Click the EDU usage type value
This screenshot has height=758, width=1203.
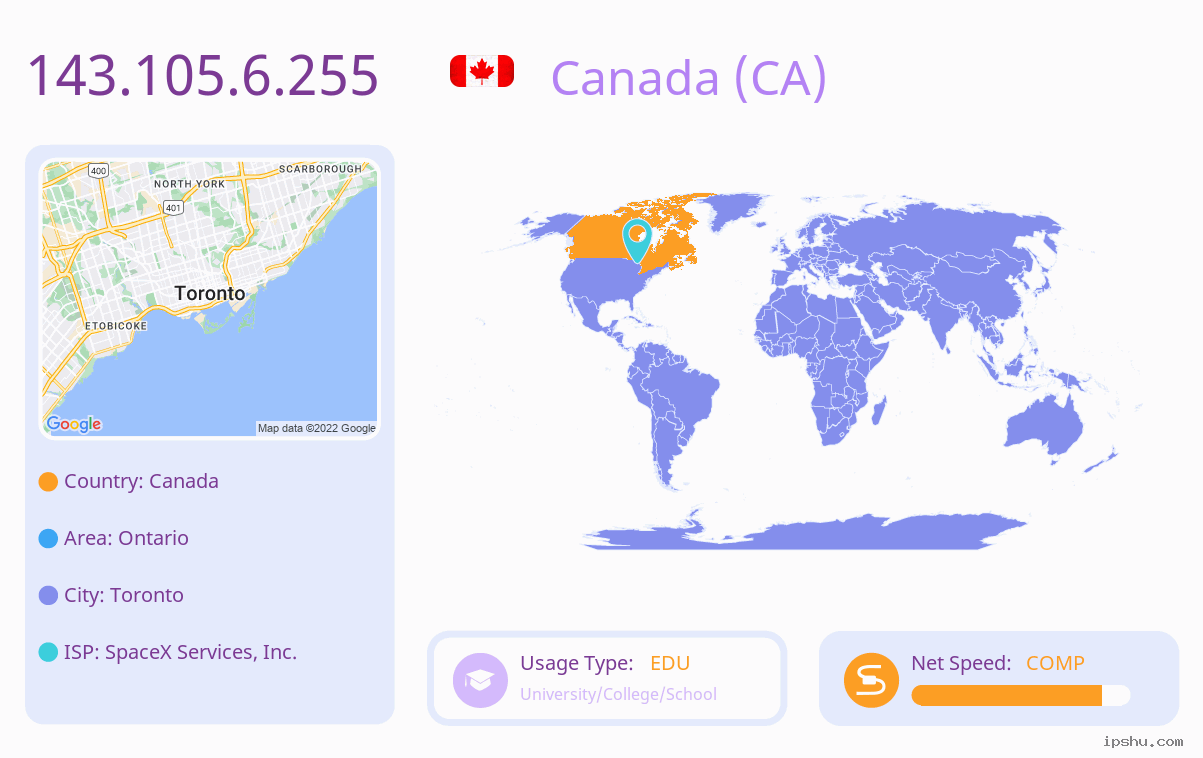(x=670, y=663)
